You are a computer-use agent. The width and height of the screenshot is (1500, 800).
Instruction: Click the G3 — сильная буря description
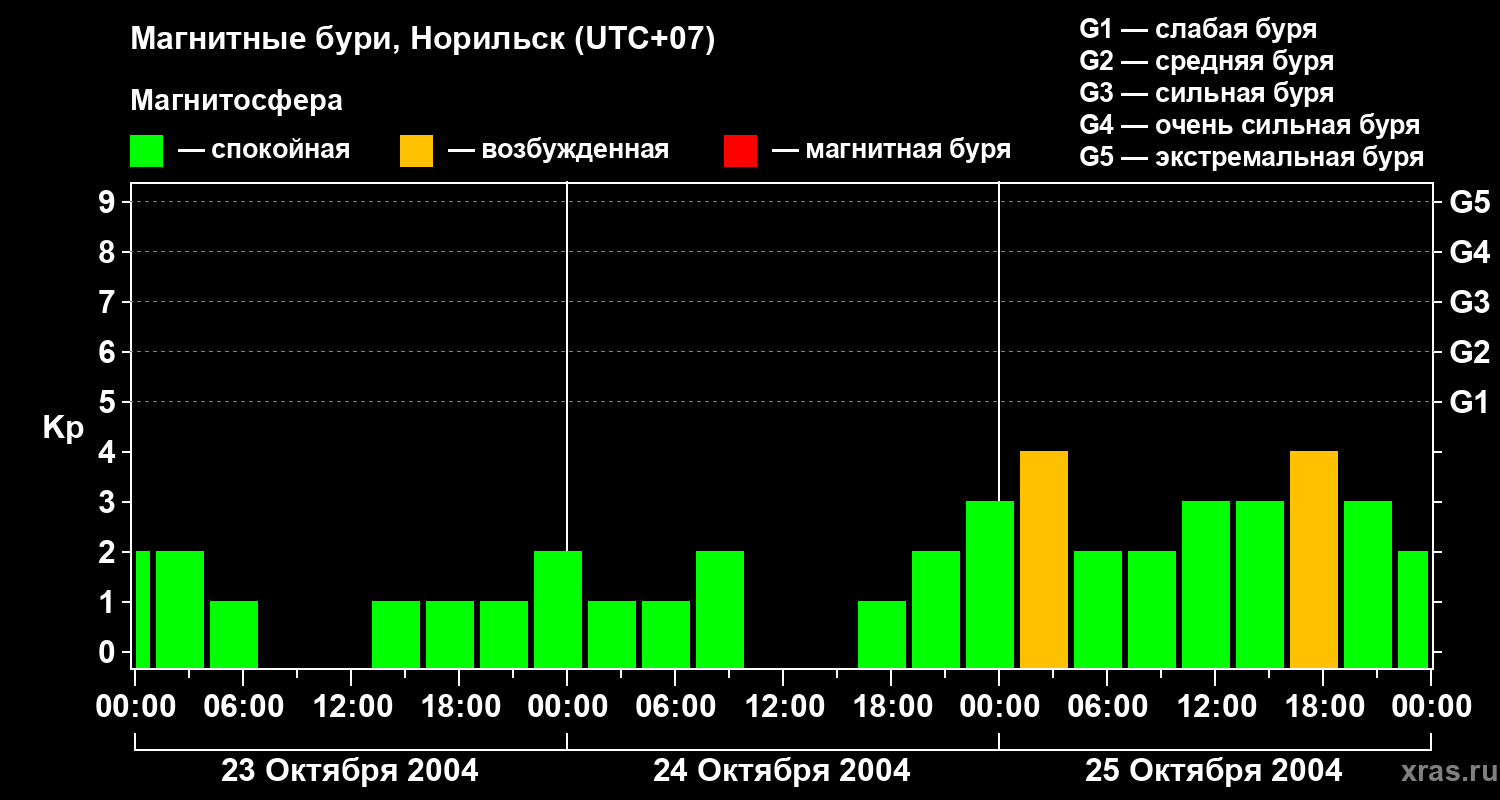coord(1206,93)
